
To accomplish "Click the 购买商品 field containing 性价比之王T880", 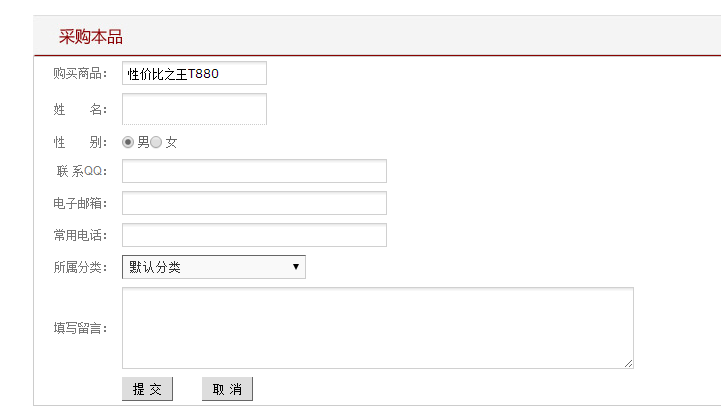I will pyautogui.click(x=194, y=73).
